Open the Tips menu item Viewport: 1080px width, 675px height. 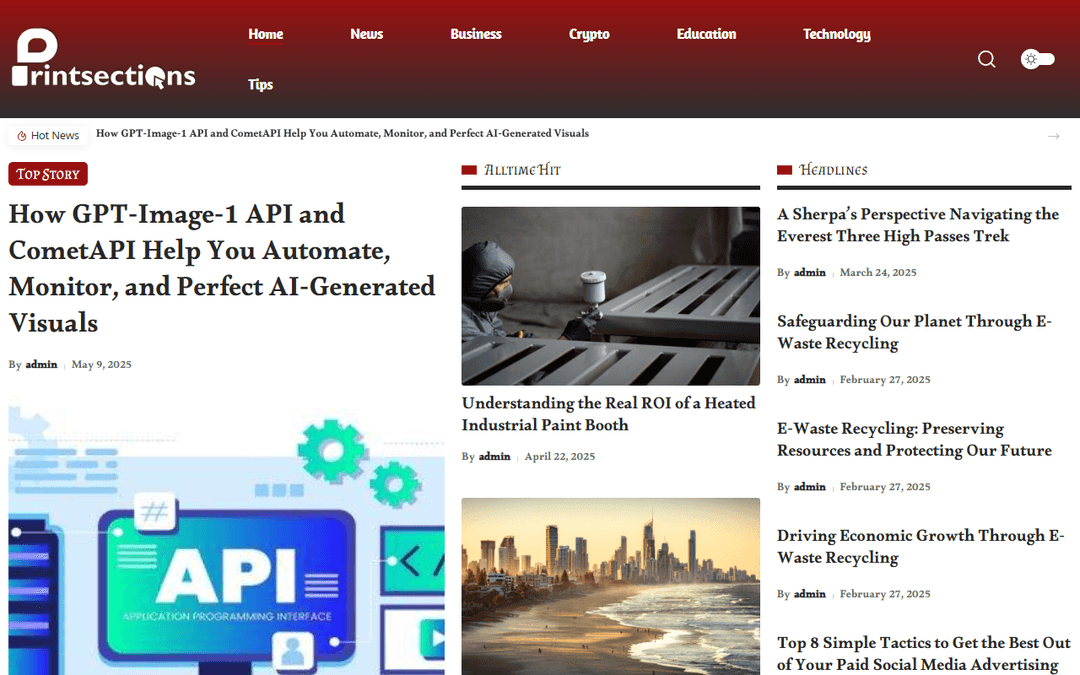click(260, 84)
